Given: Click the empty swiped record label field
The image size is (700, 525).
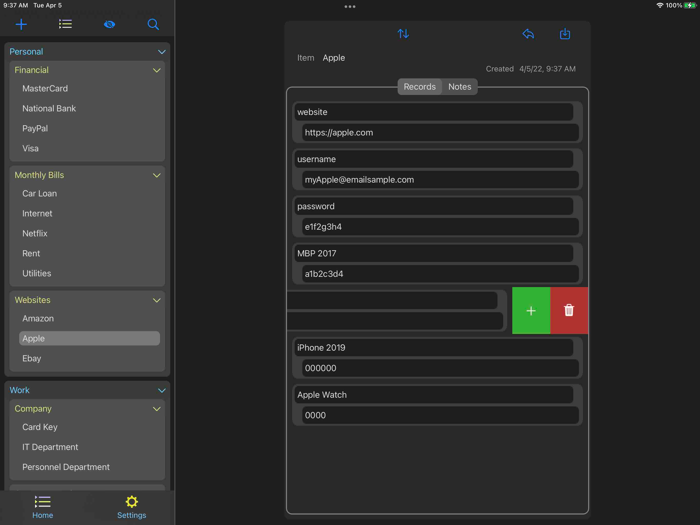Looking at the screenshot, I should [392, 300].
